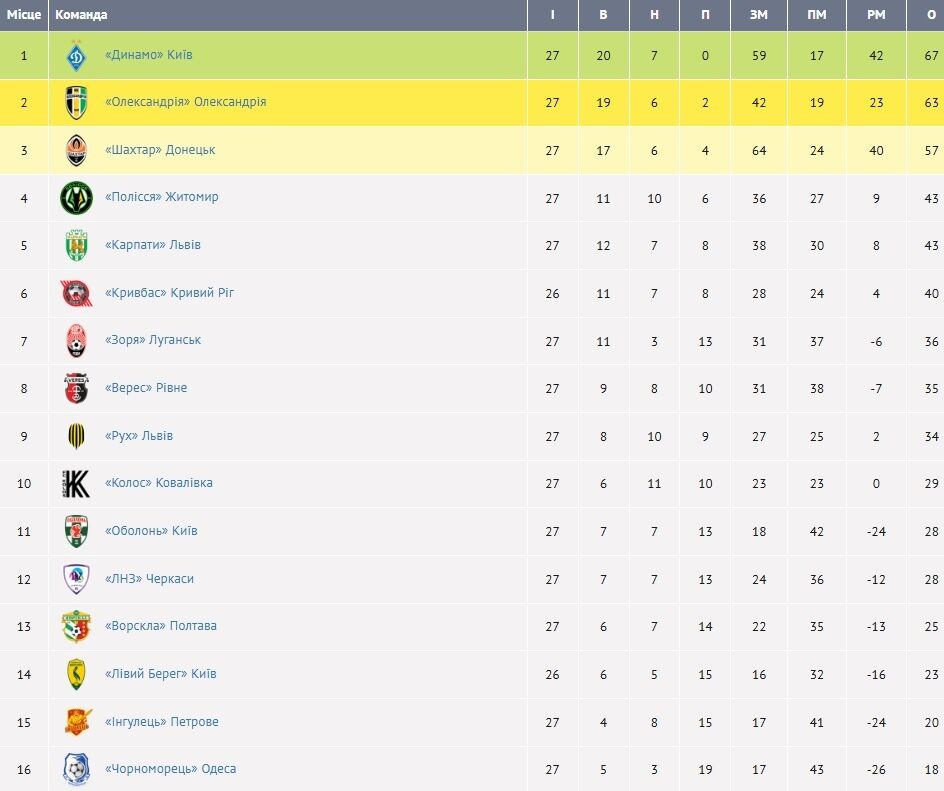Click the ЗМ goals scored header
944x791 pixels.
(759, 15)
